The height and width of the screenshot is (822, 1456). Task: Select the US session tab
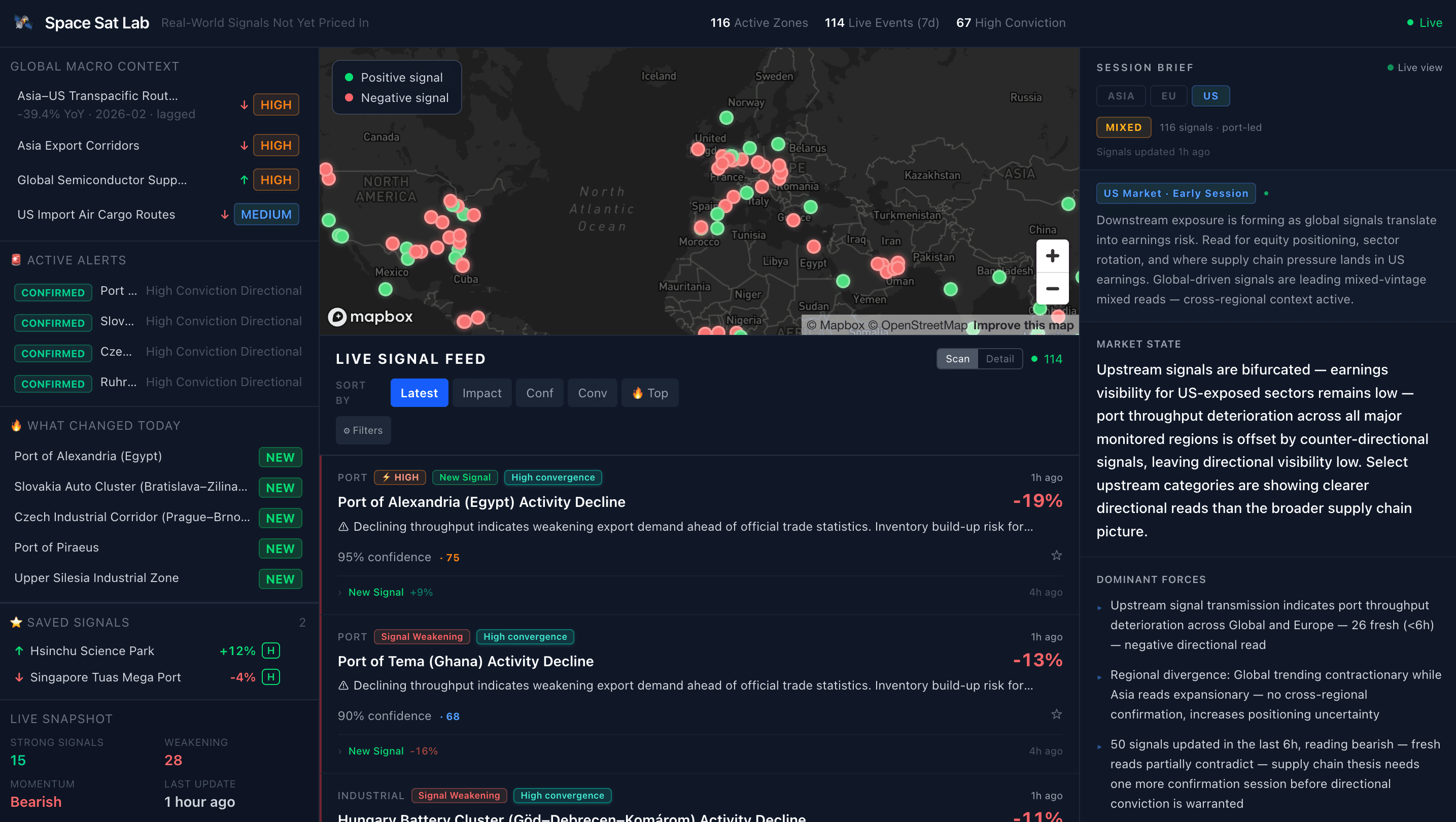[x=1210, y=96]
